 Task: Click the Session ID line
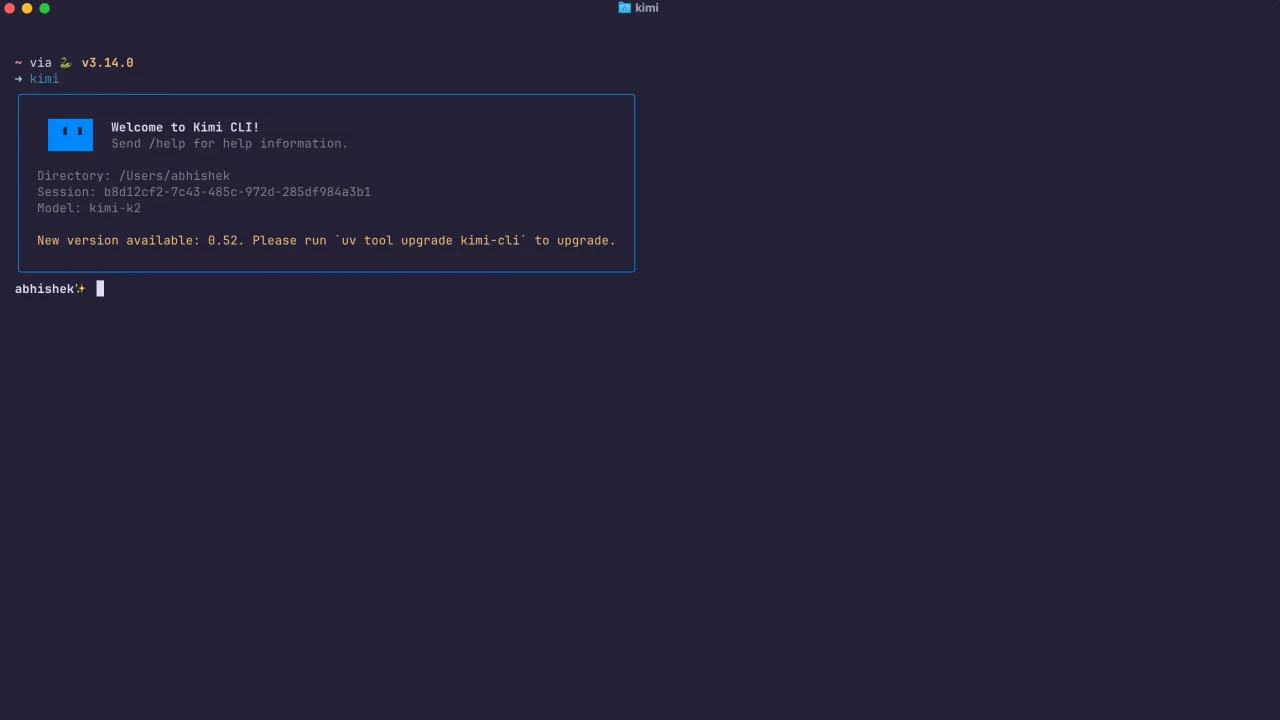[204, 192]
